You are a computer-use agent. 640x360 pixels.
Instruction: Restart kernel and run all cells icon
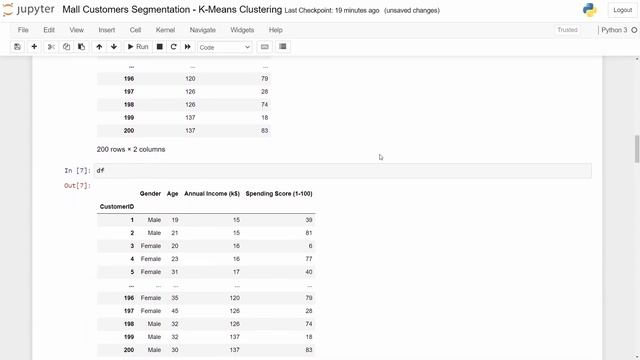point(187,47)
